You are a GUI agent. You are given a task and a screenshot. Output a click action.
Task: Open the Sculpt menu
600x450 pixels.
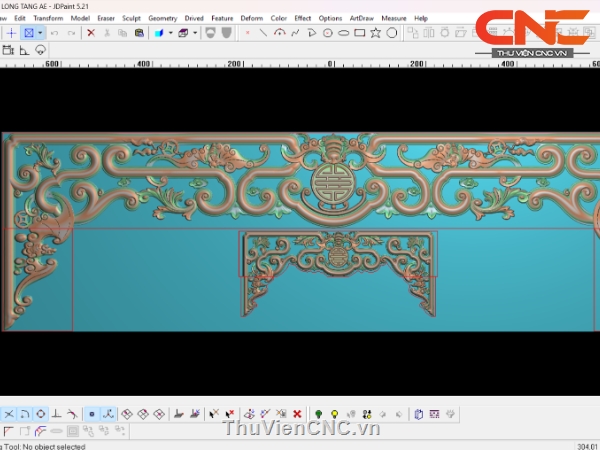(x=131, y=18)
